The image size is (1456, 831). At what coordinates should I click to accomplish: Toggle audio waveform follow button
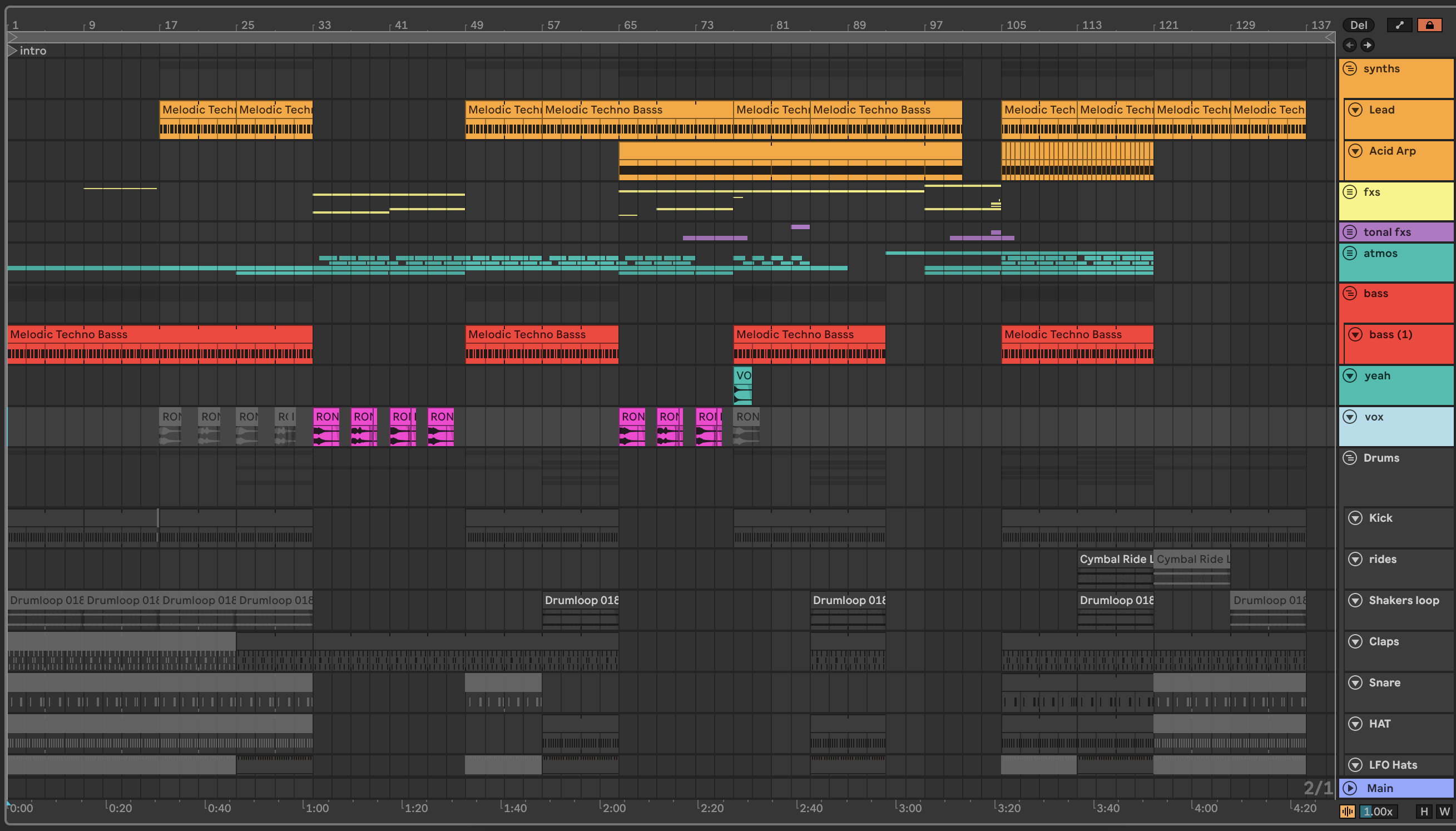(1348, 812)
